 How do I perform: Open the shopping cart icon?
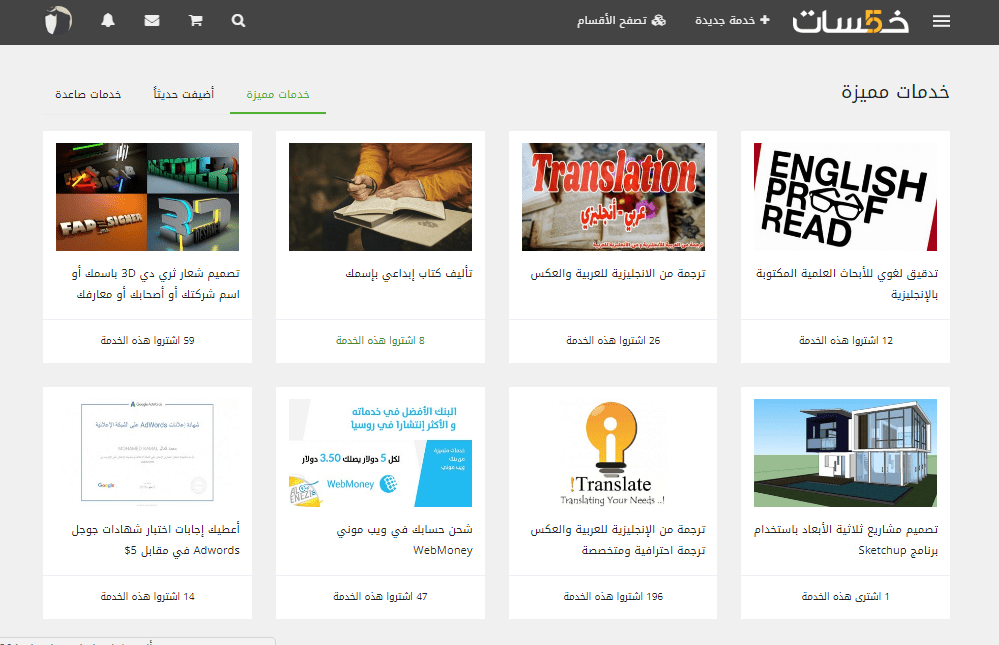[x=196, y=21]
